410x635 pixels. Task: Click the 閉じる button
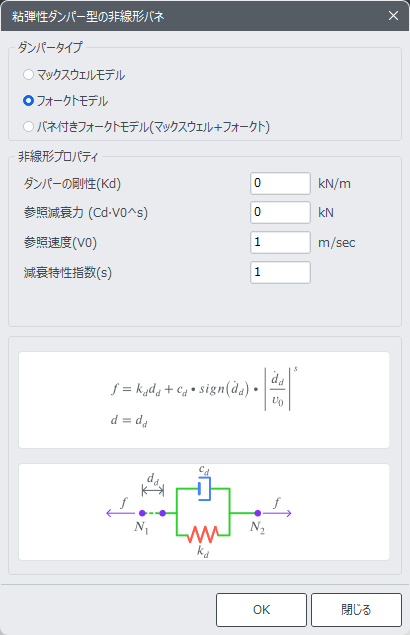point(357,609)
